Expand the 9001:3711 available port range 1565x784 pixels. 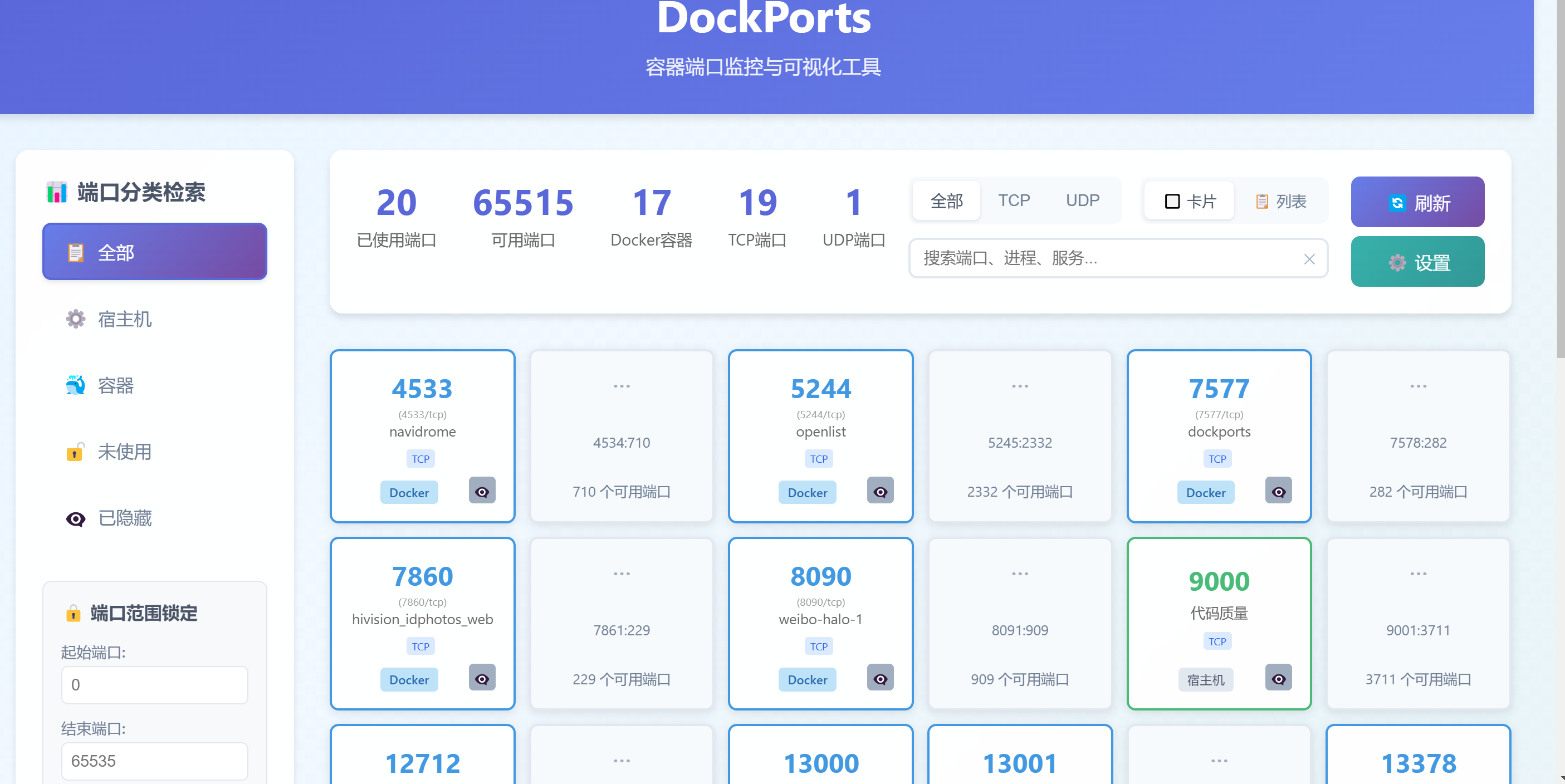pos(1418,623)
